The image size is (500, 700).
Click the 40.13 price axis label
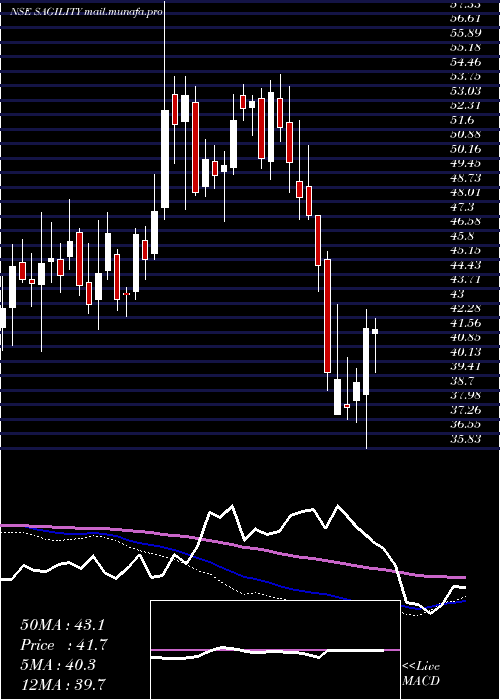(x=466, y=352)
